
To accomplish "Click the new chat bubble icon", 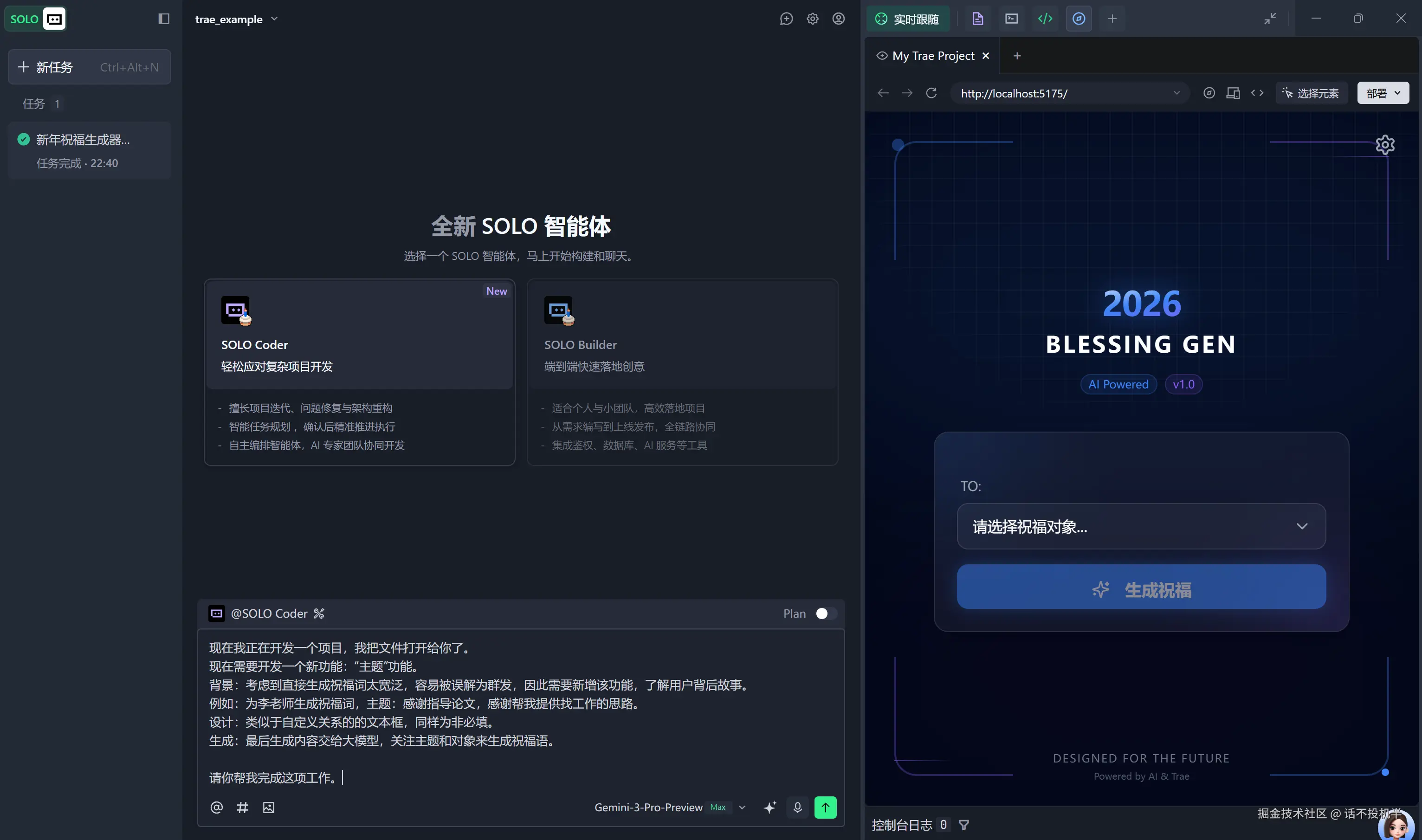I will click(786, 19).
